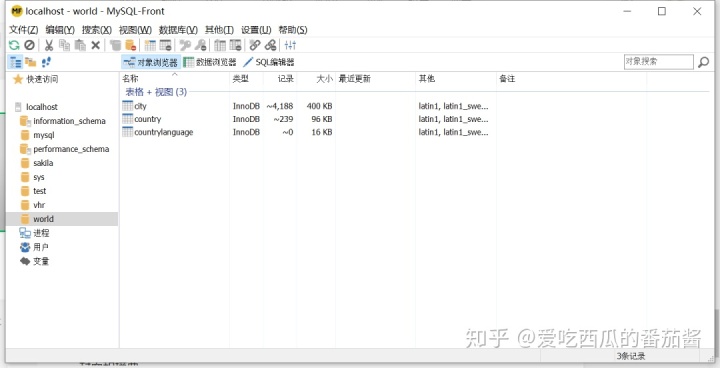This screenshot has height=368, width=720.
Task: Switch to 对象浏览器 object browser view
Action: pyautogui.click(x=151, y=62)
